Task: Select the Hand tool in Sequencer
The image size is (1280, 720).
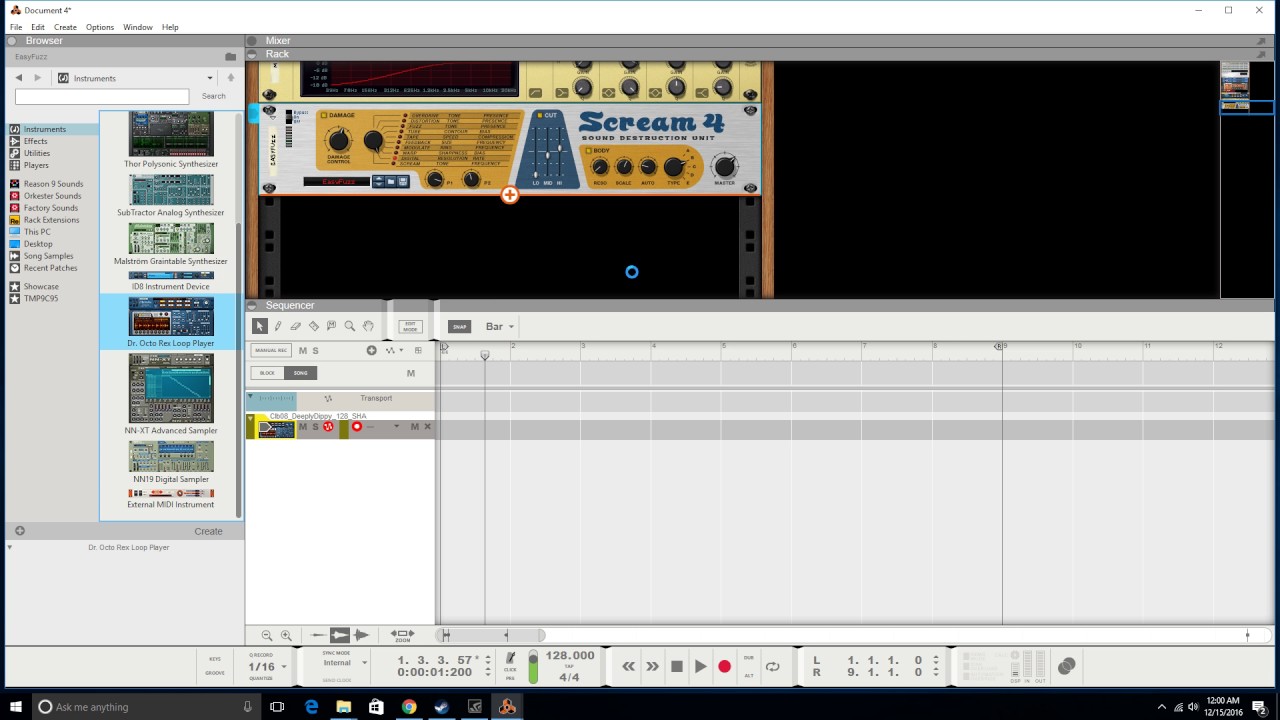Action: (x=368, y=326)
